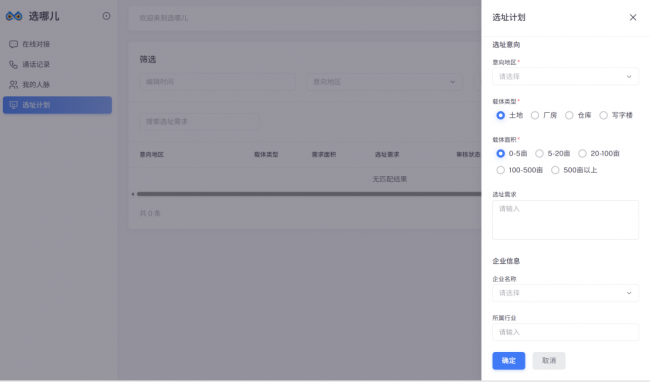Viewport: 650px width, 382px height.
Task: Click 需求面积 column header
Action: [324, 155]
